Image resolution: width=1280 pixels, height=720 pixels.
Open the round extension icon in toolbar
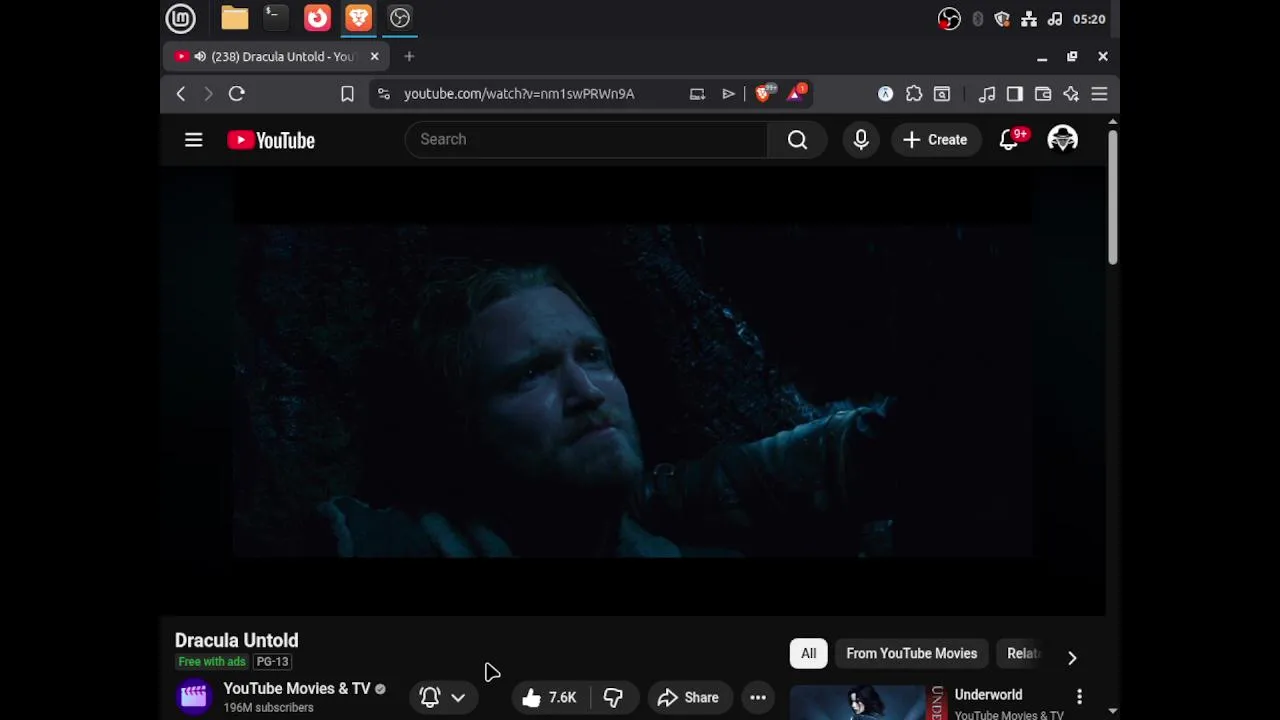tap(885, 94)
